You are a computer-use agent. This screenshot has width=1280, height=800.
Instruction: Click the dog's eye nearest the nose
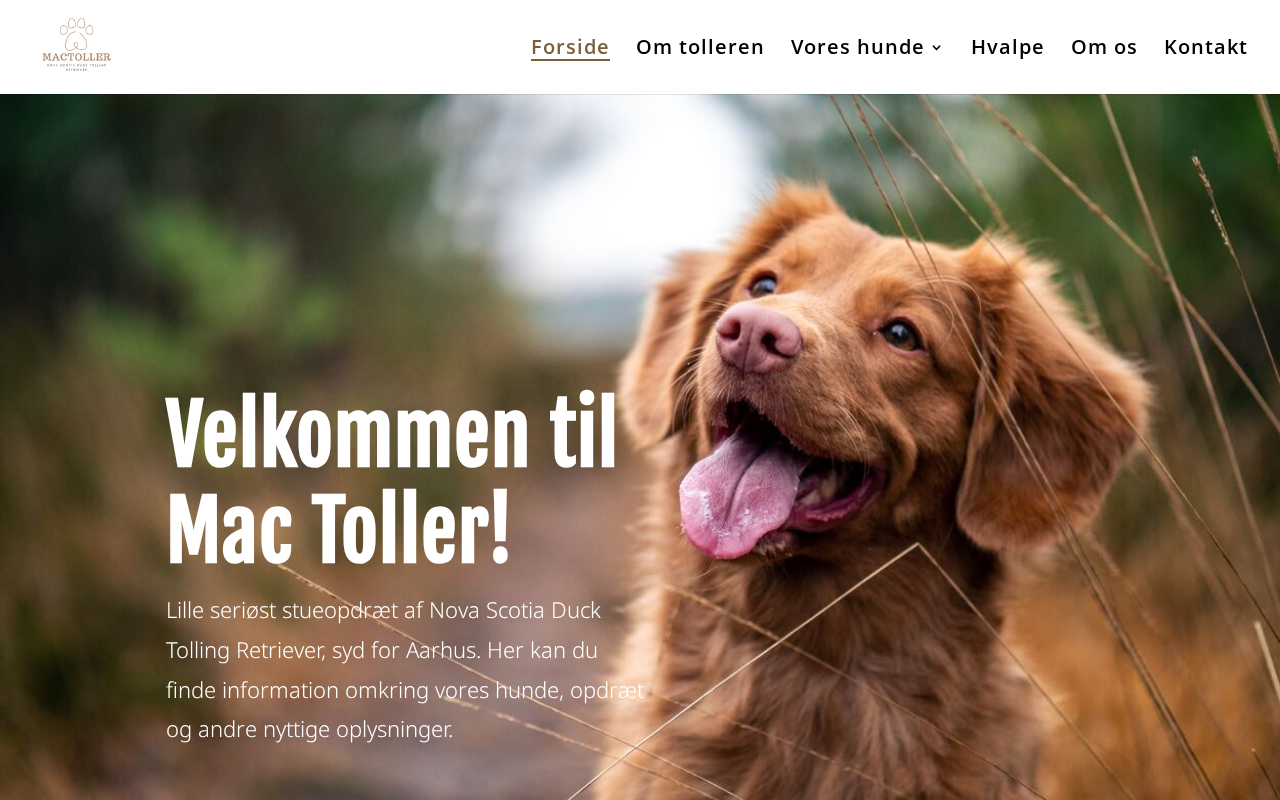pyautogui.click(x=763, y=286)
